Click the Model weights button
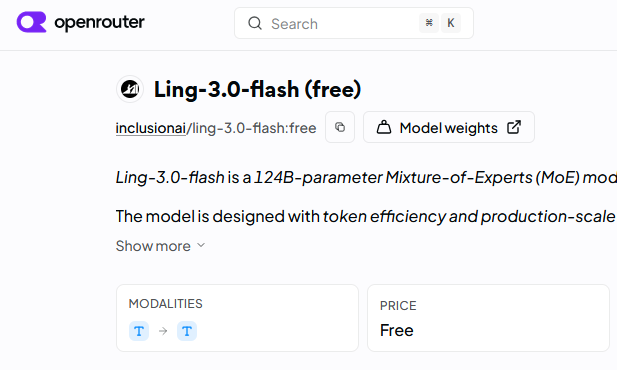Image resolution: width=617 pixels, height=370 pixels. coord(449,127)
